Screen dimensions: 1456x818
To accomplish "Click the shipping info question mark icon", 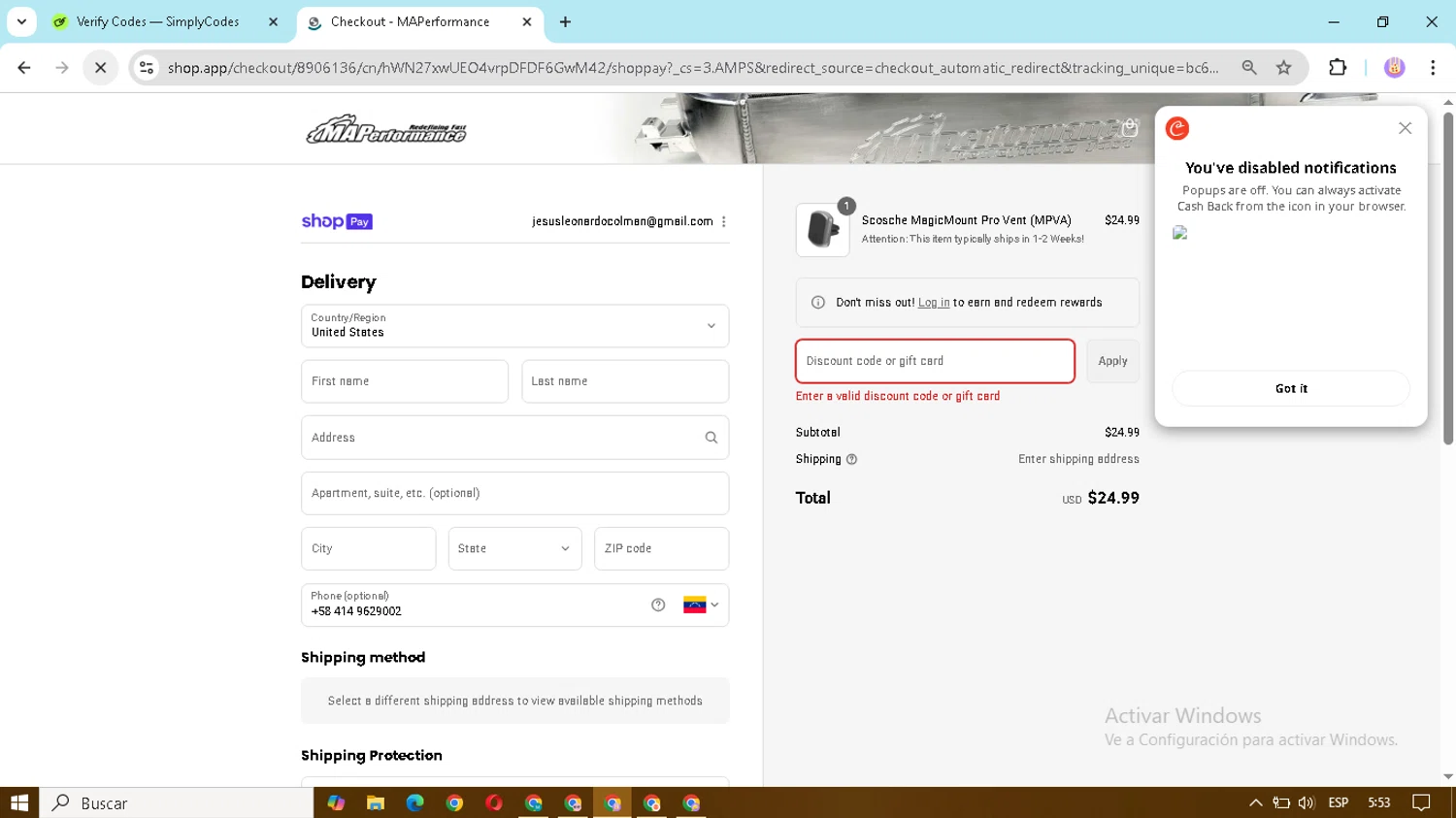I will [x=851, y=460].
